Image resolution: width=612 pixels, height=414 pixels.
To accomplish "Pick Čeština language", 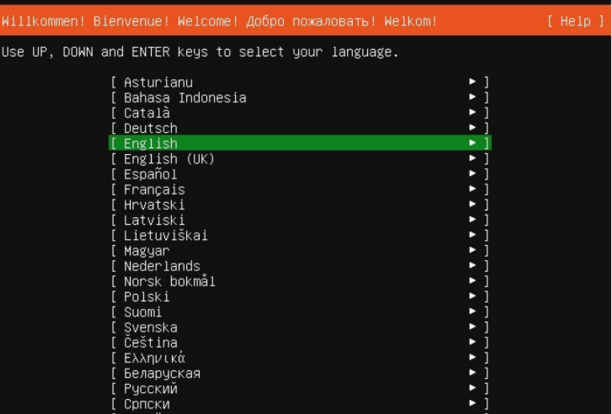I will [x=299, y=343].
